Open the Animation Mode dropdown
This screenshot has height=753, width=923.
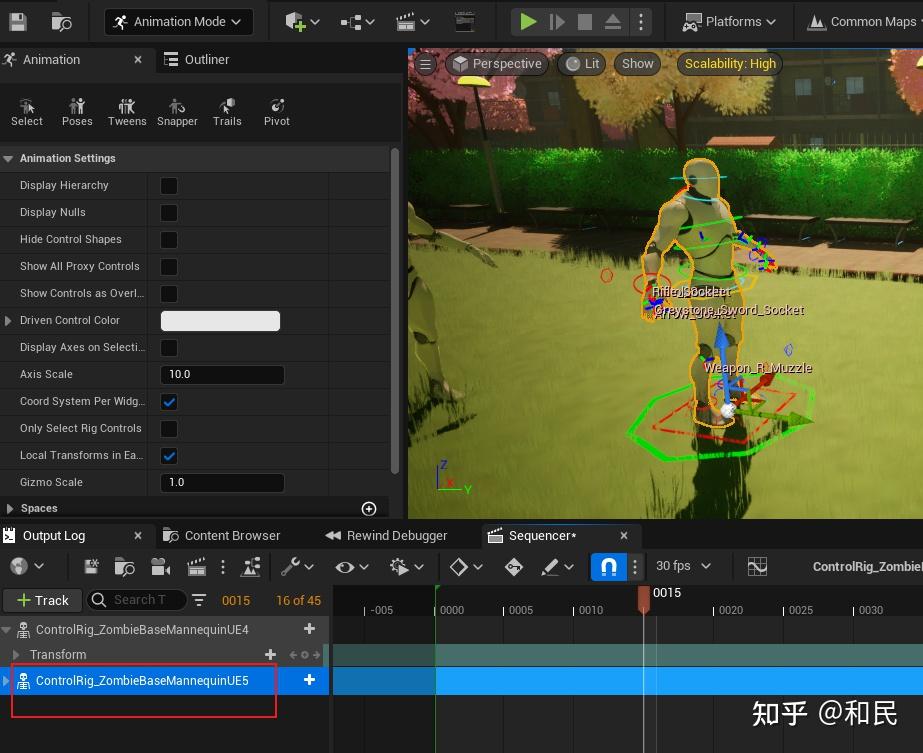click(178, 22)
